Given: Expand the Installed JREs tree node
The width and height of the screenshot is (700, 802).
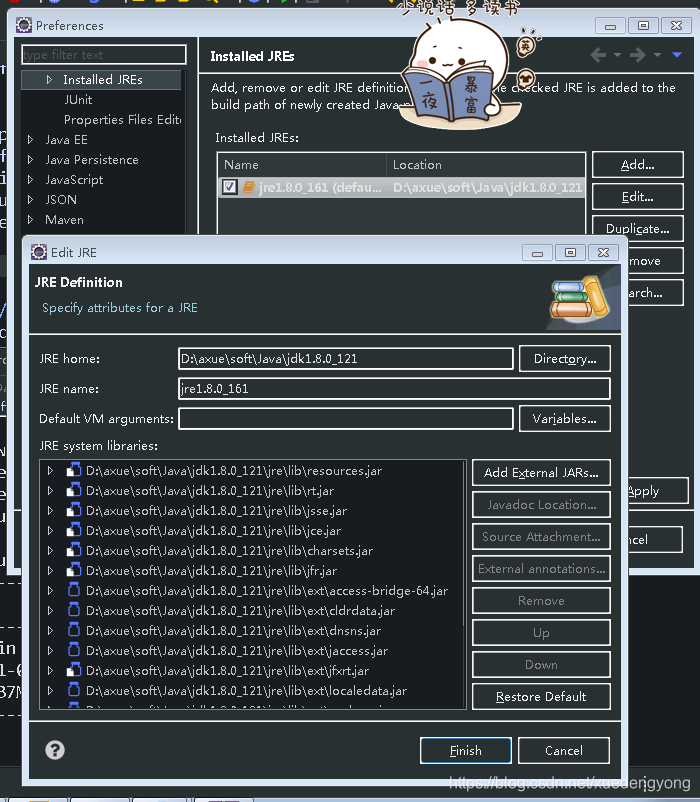Looking at the screenshot, I should [49, 79].
